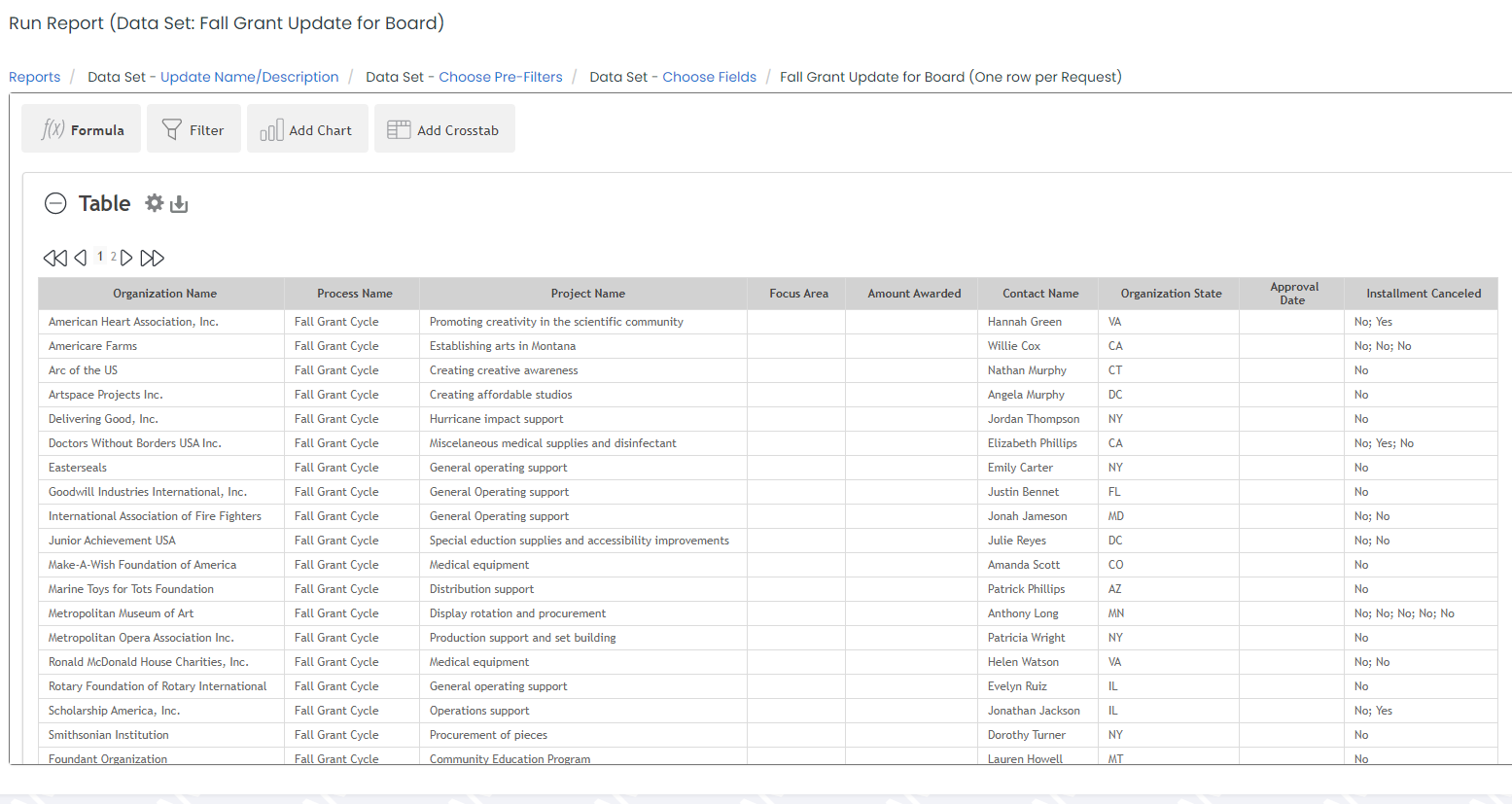This screenshot has height=804, width=1512.
Task: Select Artspace Projects Inc. cell
Action: coord(161,395)
